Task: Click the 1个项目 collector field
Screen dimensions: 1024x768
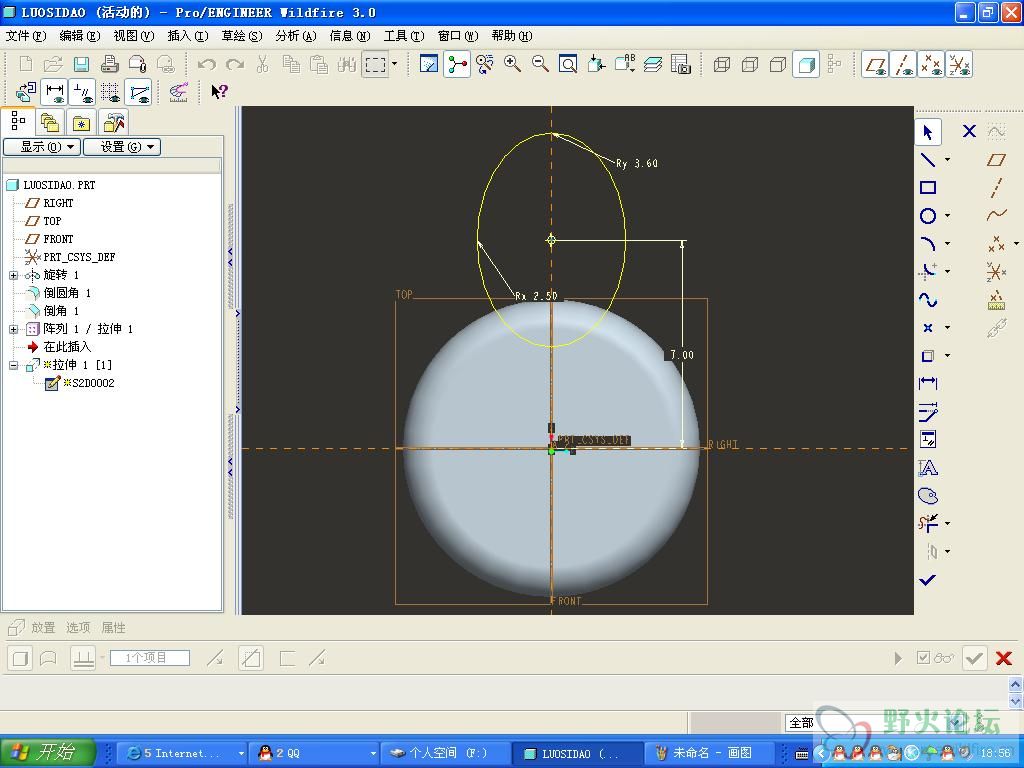Action: tap(150, 658)
